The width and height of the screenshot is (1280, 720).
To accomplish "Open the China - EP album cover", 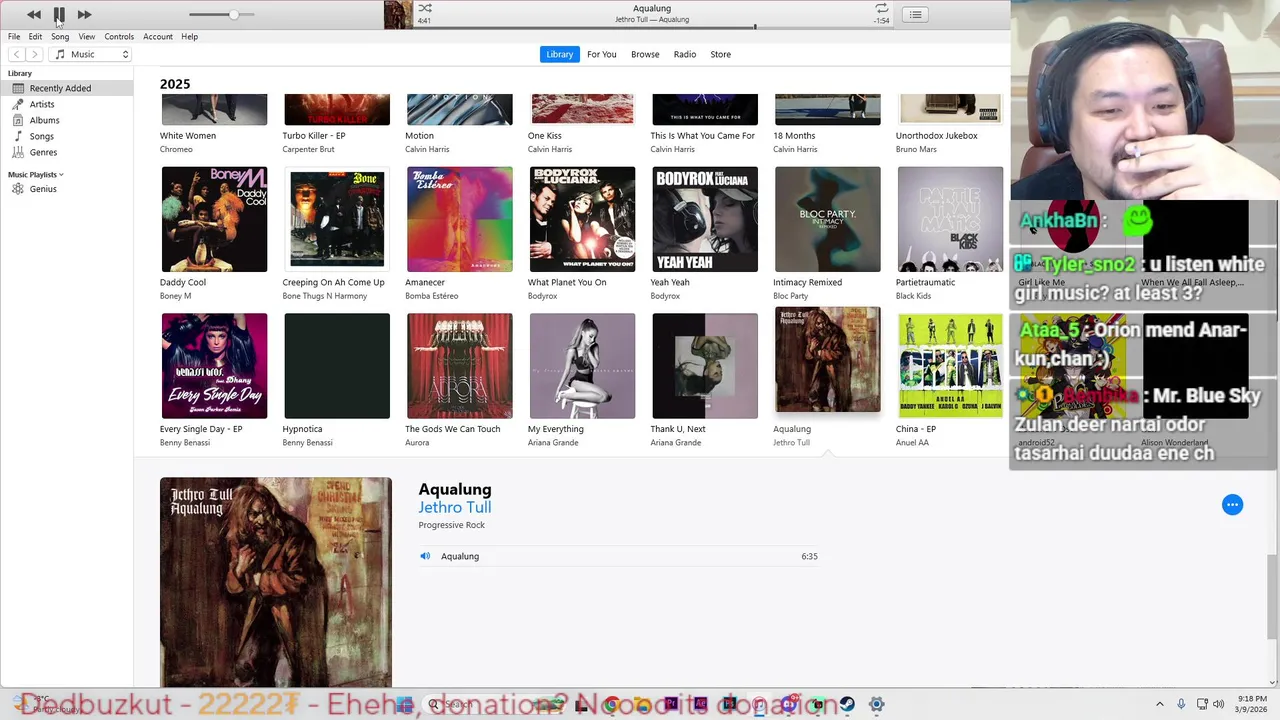I will tap(950, 366).
